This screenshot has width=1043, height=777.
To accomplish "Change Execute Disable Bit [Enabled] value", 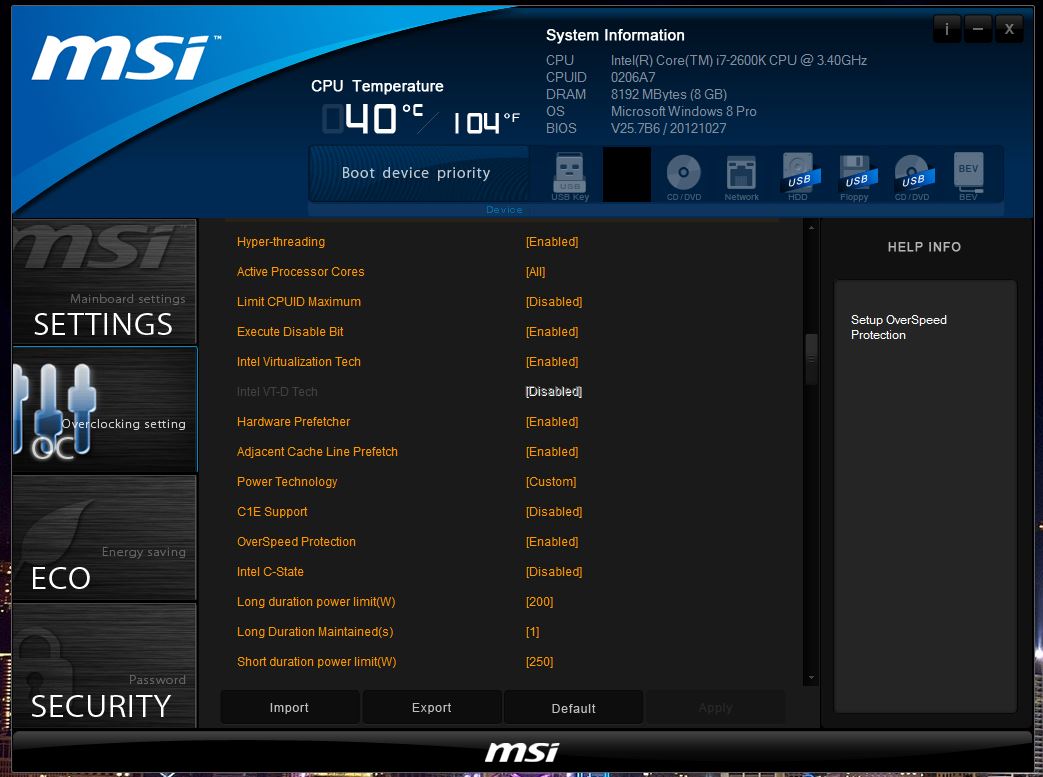I will (552, 331).
